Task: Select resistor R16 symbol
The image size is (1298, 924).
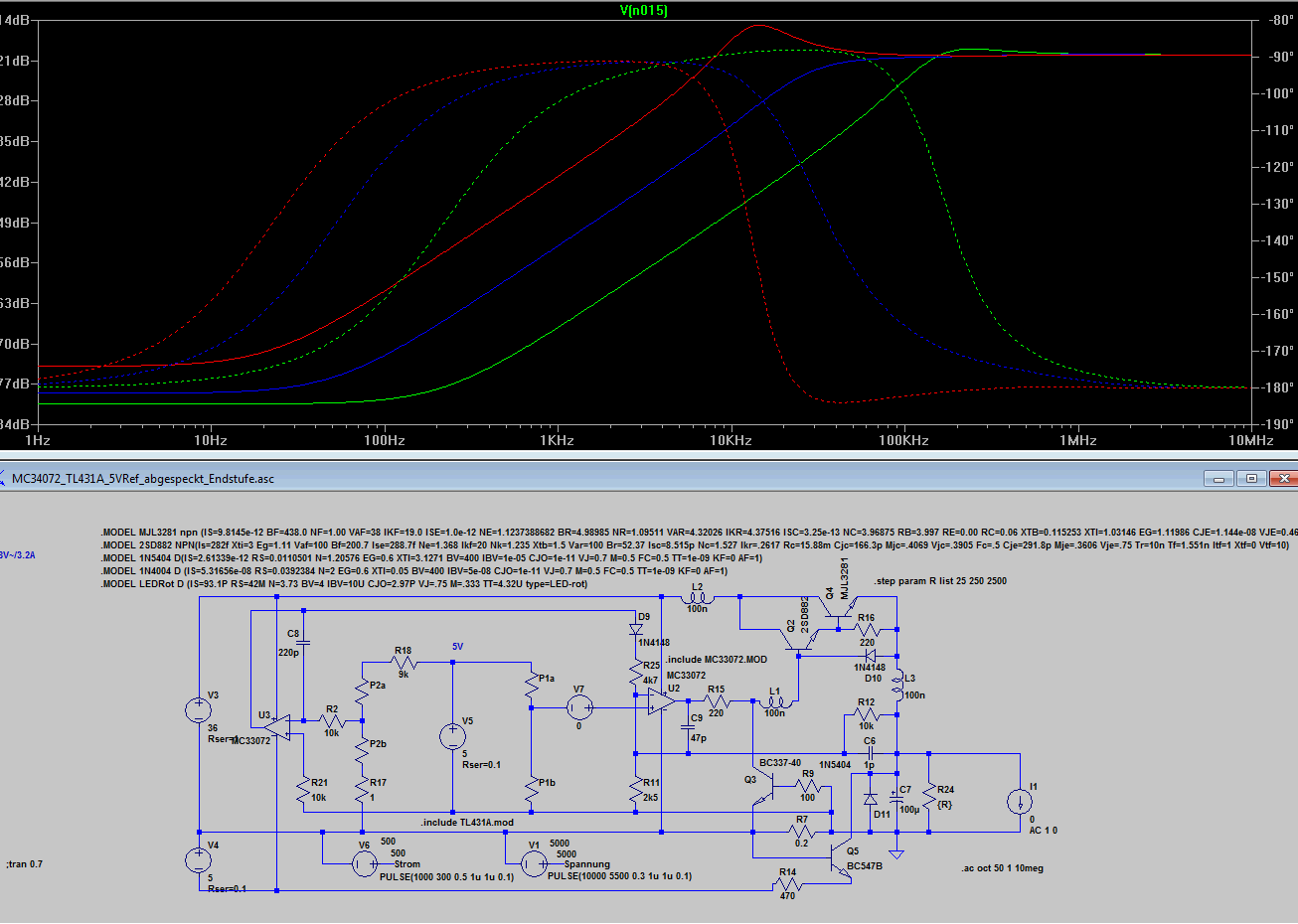Action: [867, 630]
